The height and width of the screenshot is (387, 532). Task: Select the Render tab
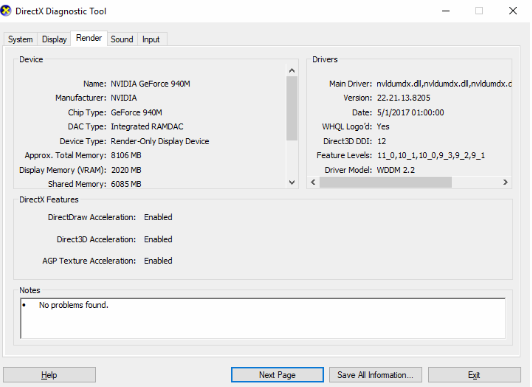tap(89, 38)
